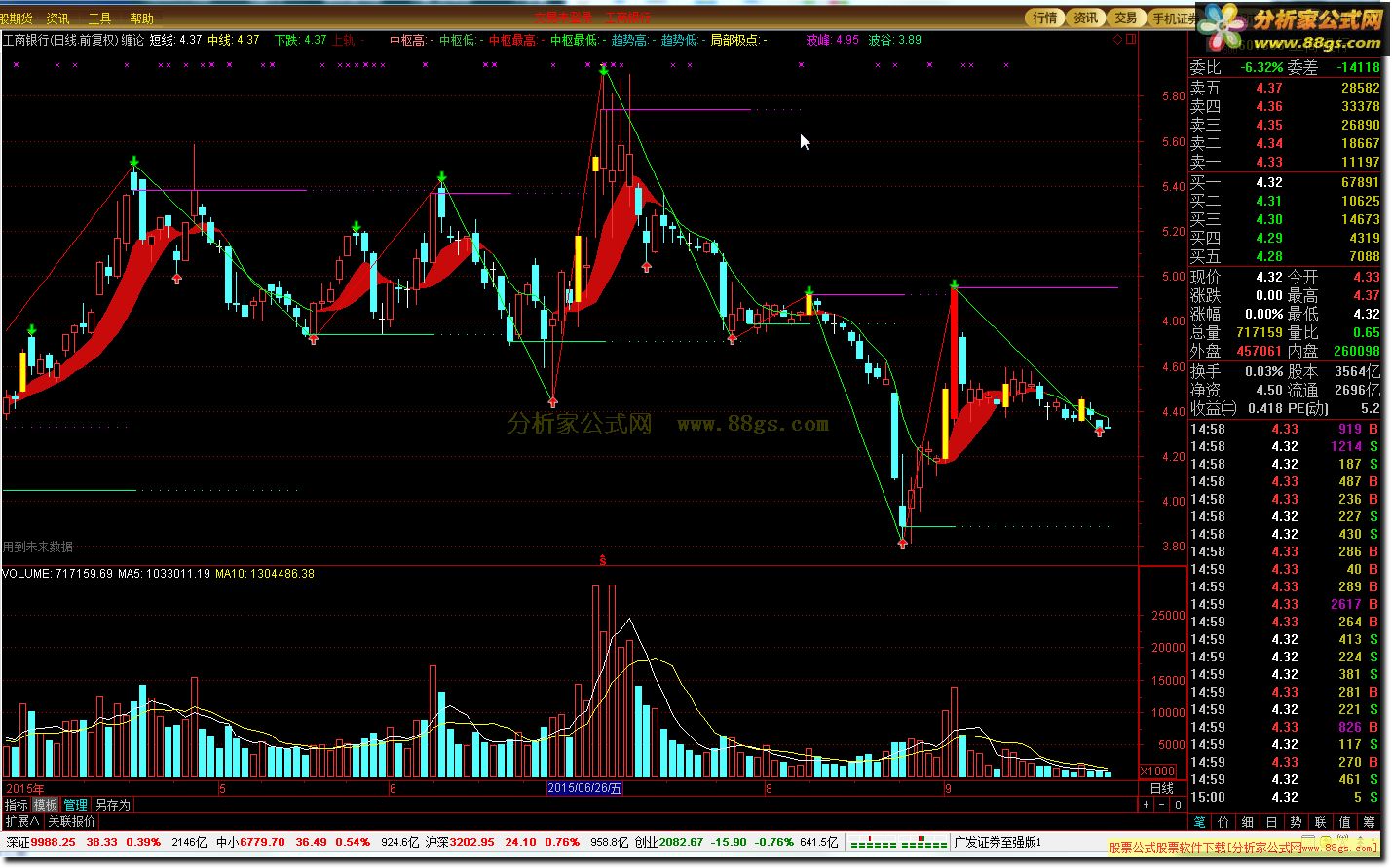The height and width of the screenshot is (868, 1392).
Task: Select the 指标 tab below the chart
Action: [x=17, y=805]
